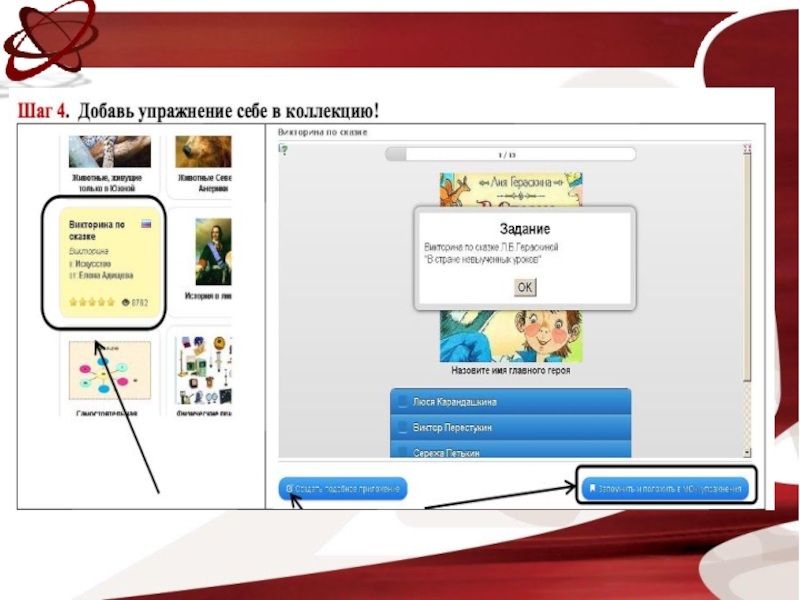The height and width of the screenshot is (600, 800).
Task: Click the edit icon on create similar app button
Action: point(289,489)
